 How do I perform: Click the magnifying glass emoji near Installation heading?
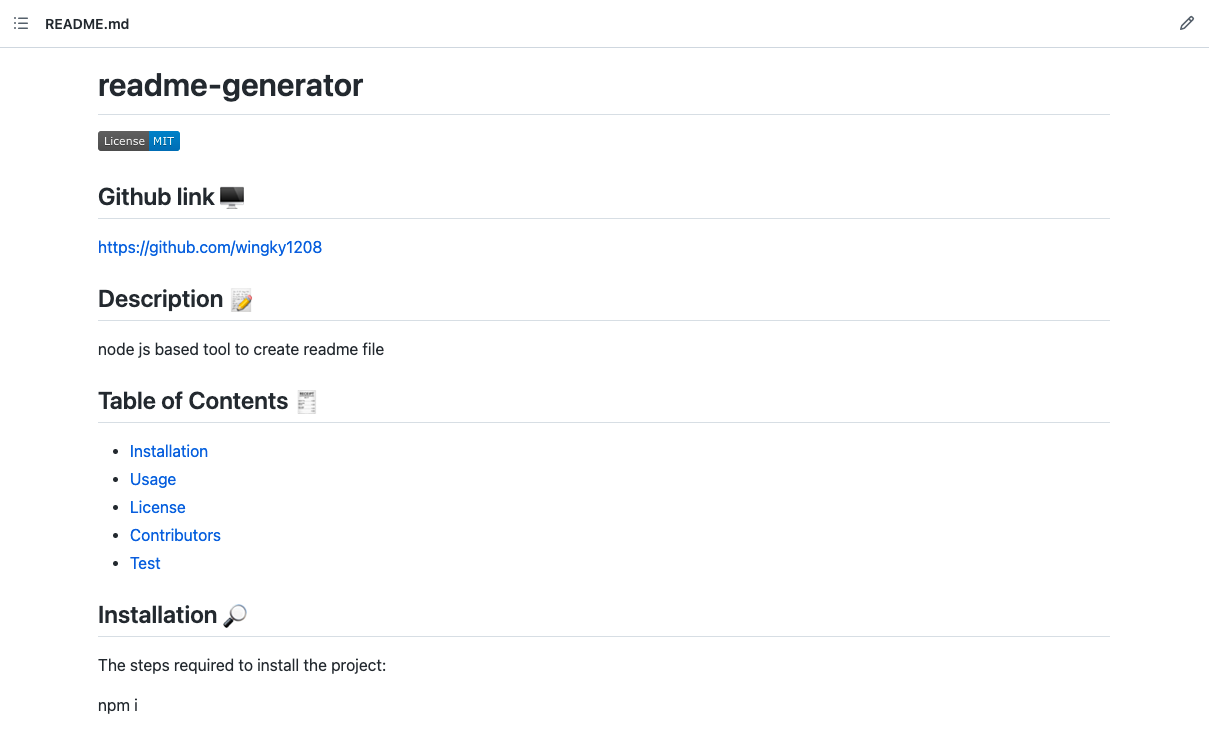[235, 616]
